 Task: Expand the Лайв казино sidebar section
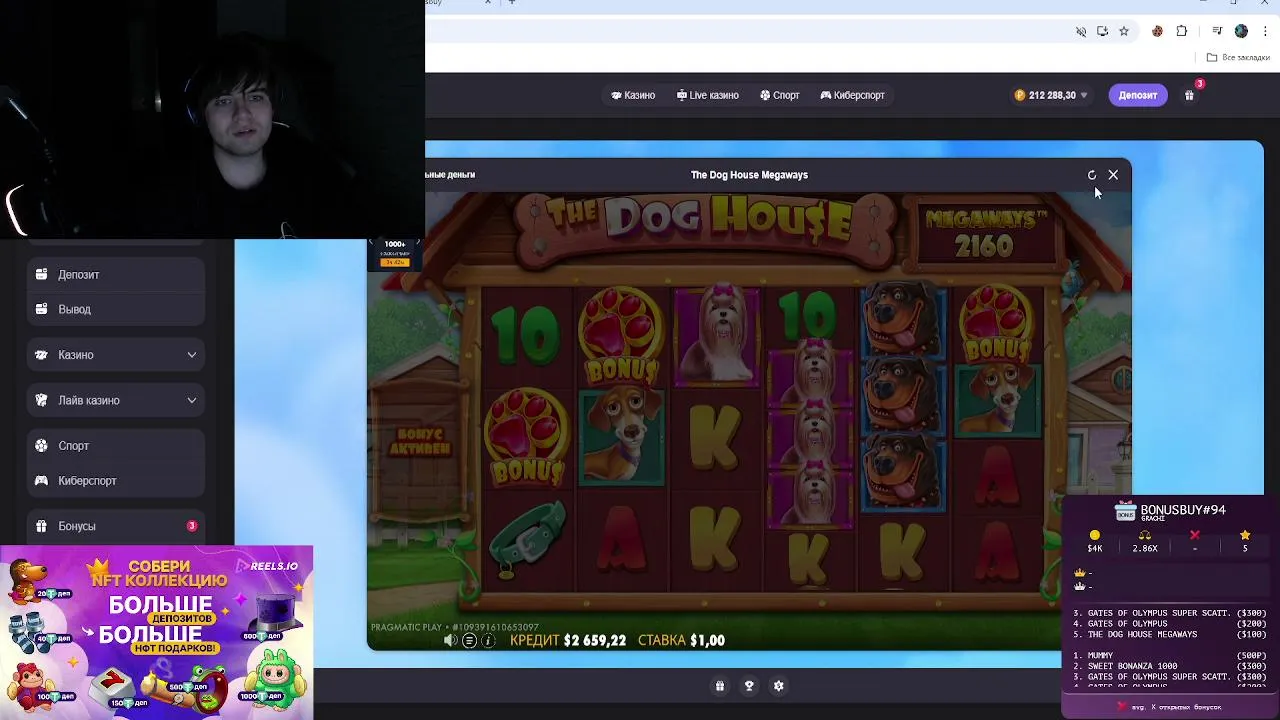click(x=116, y=400)
